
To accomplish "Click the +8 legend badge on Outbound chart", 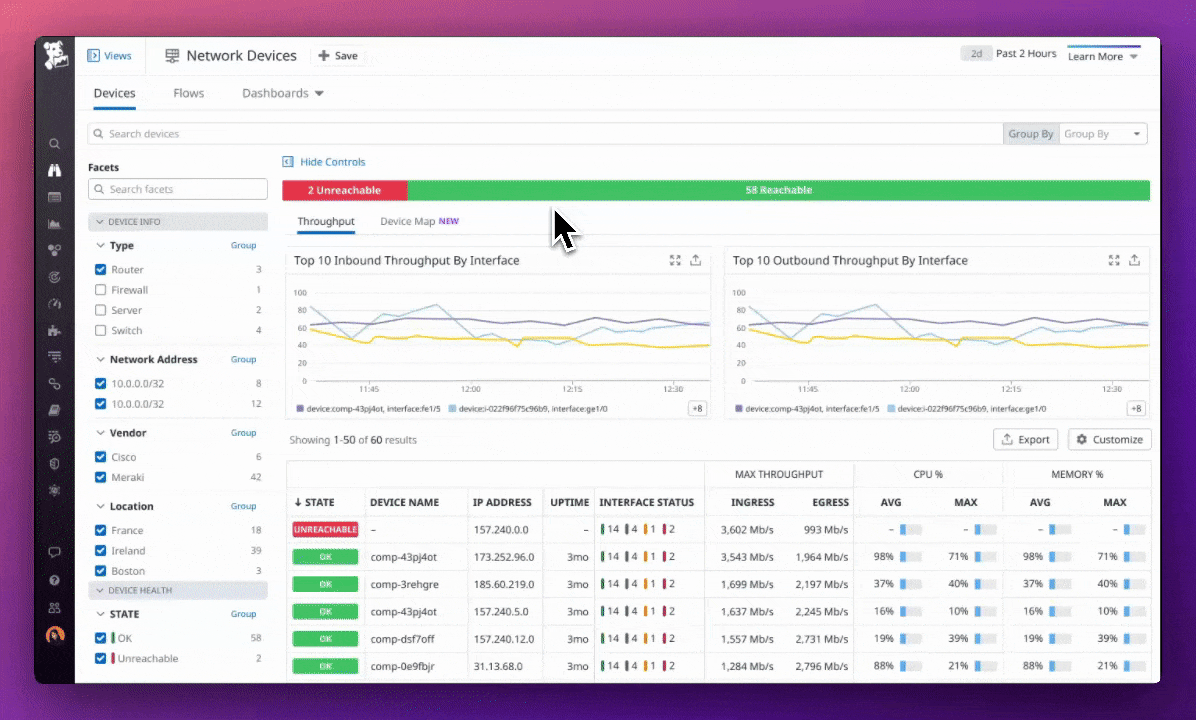I will pyautogui.click(x=1136, y=409).
